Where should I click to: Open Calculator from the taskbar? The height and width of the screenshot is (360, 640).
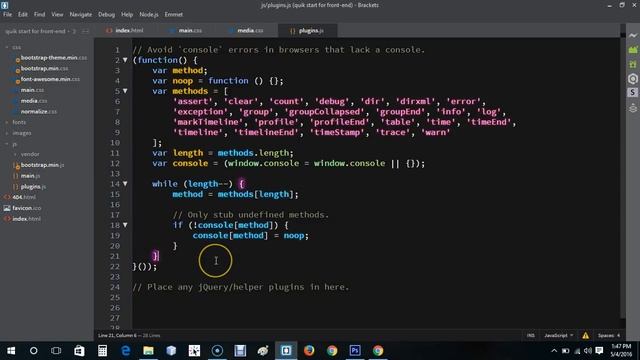[102, 351]
